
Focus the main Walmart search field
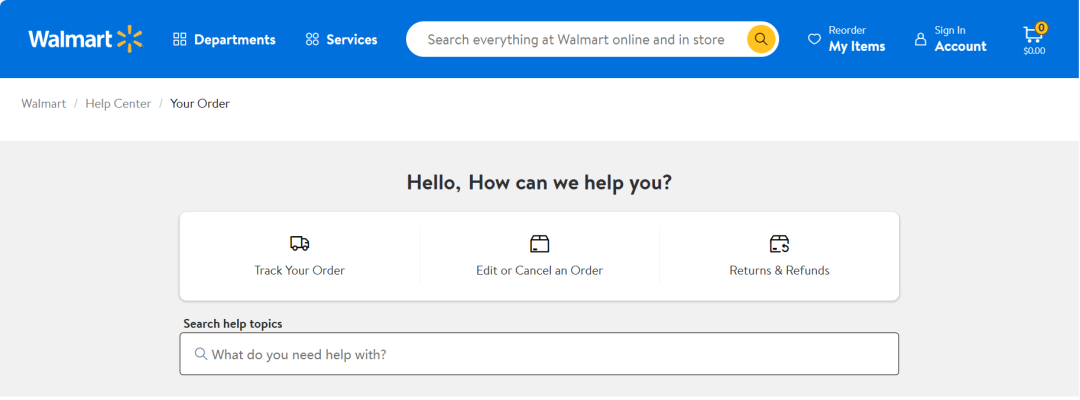(x=575, y=40)
